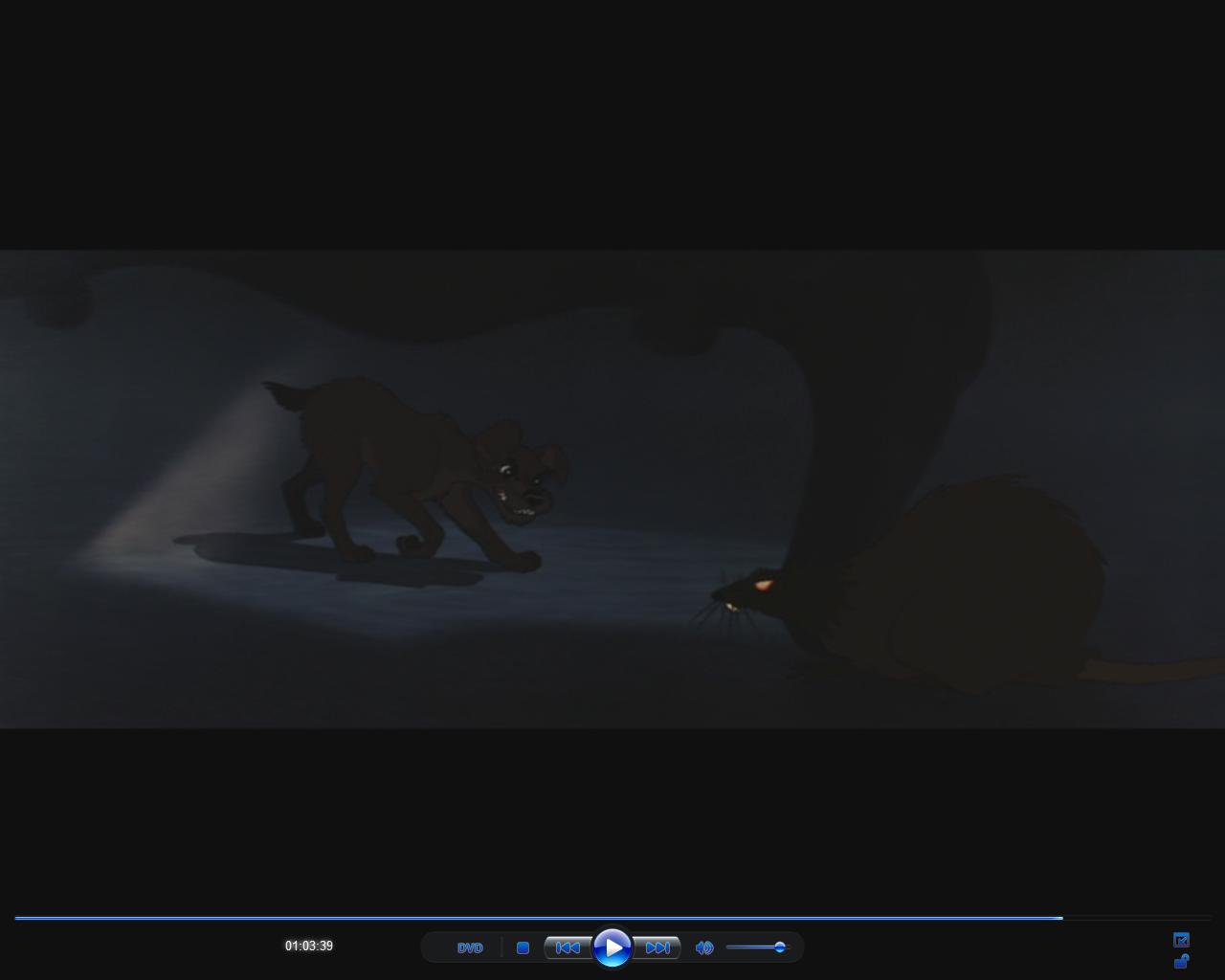Click the volume slider thumb
The width and height of the screenshot is (1225, 980).
[x=780, y=947]
